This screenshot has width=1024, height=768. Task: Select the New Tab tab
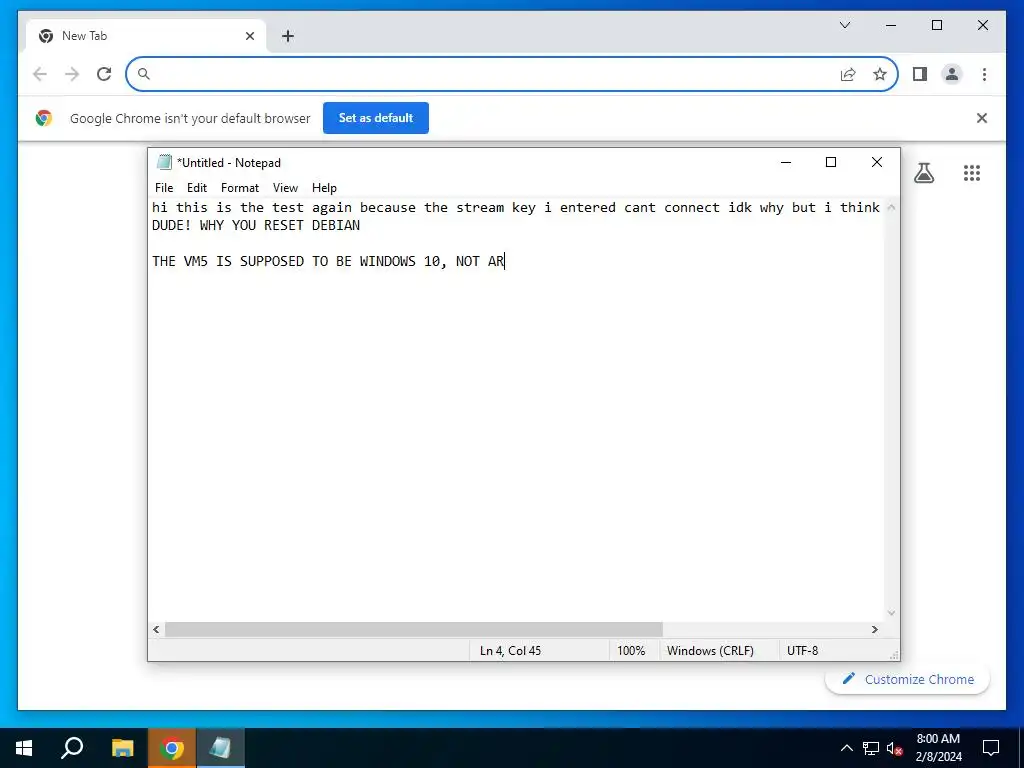(x=145, y=36)
